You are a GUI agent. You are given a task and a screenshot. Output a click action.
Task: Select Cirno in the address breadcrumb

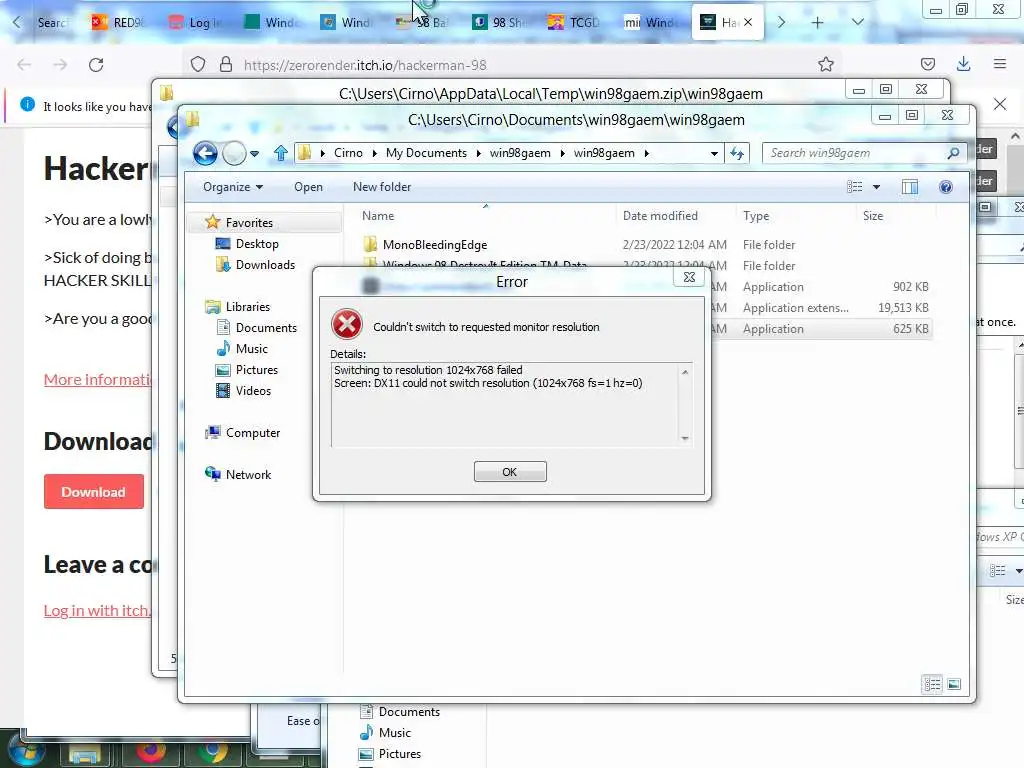click(x=348, y=153)
